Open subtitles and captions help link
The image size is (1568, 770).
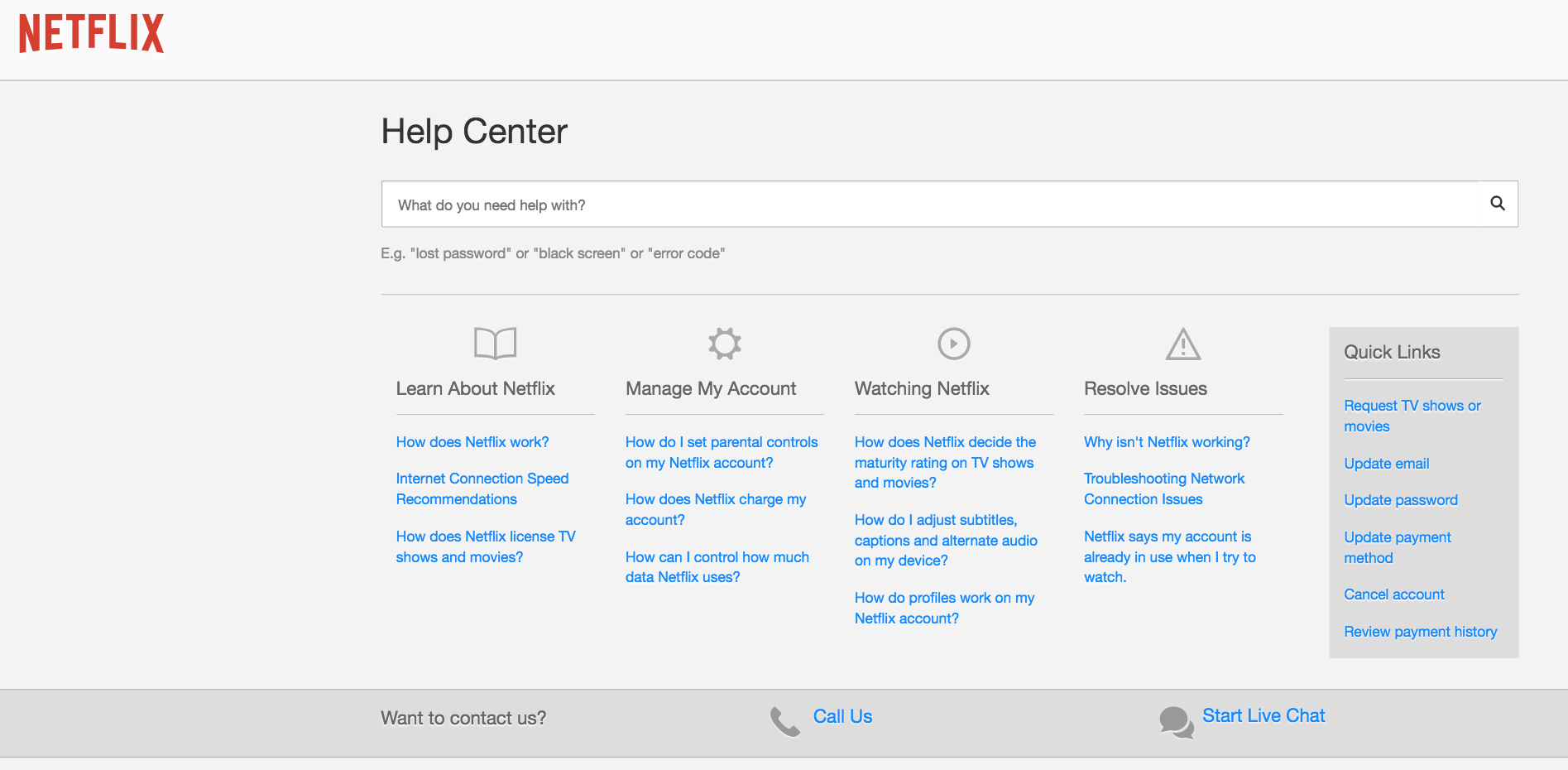pyautogui.click(x=946, y=540)
